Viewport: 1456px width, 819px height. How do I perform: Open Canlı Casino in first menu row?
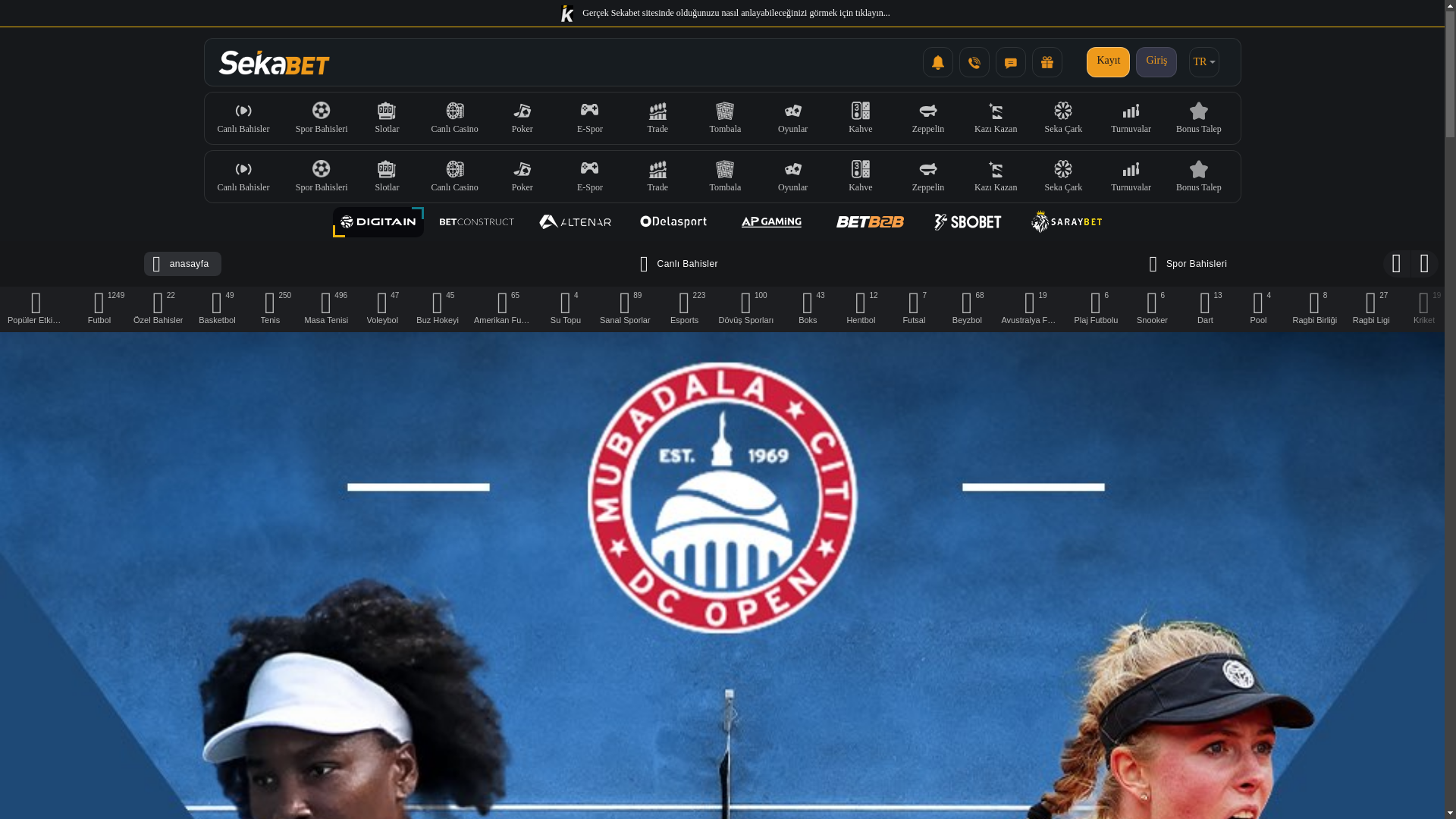455,118
